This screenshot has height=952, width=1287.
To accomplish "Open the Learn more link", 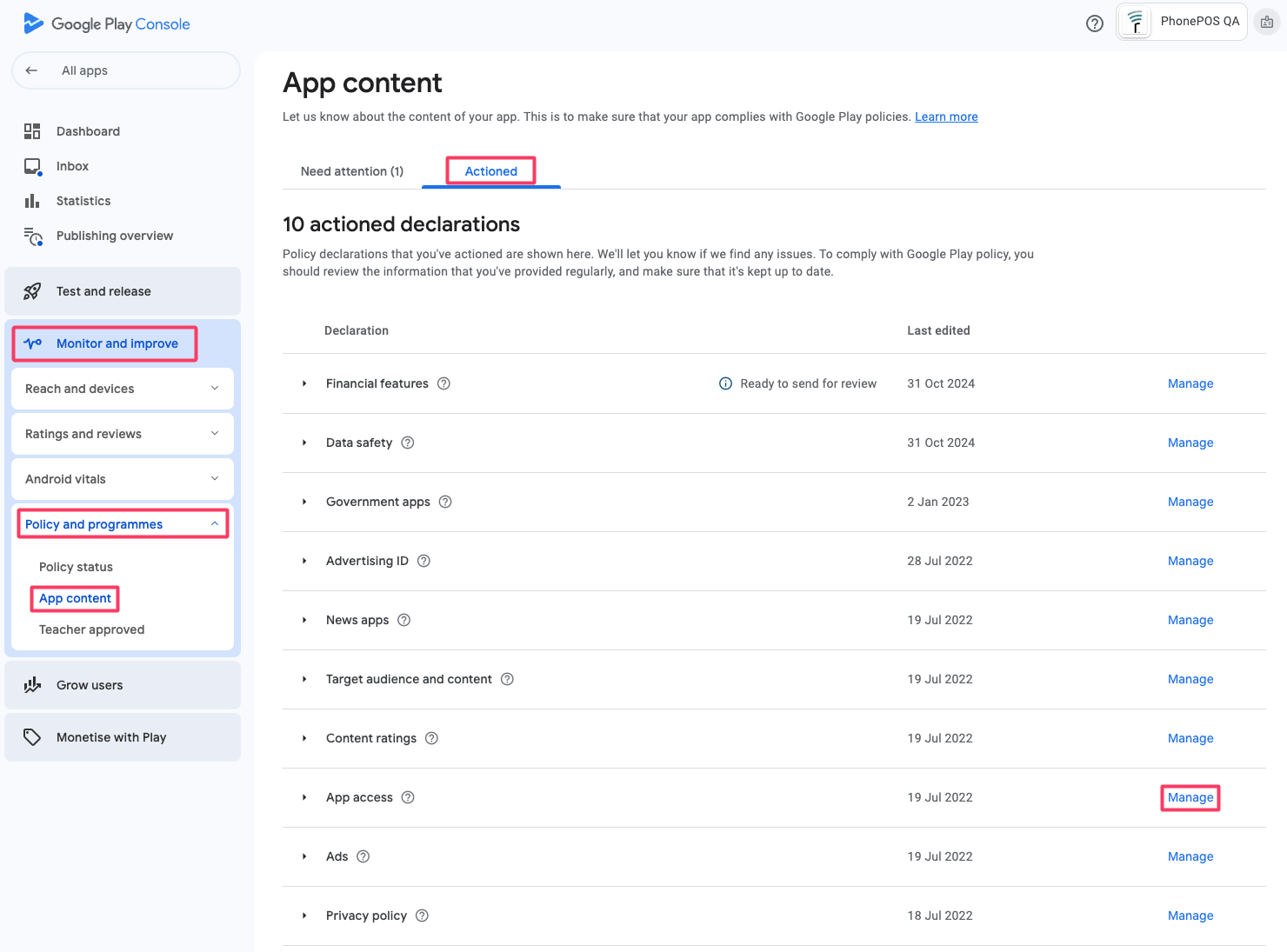I will coord(946,117).
